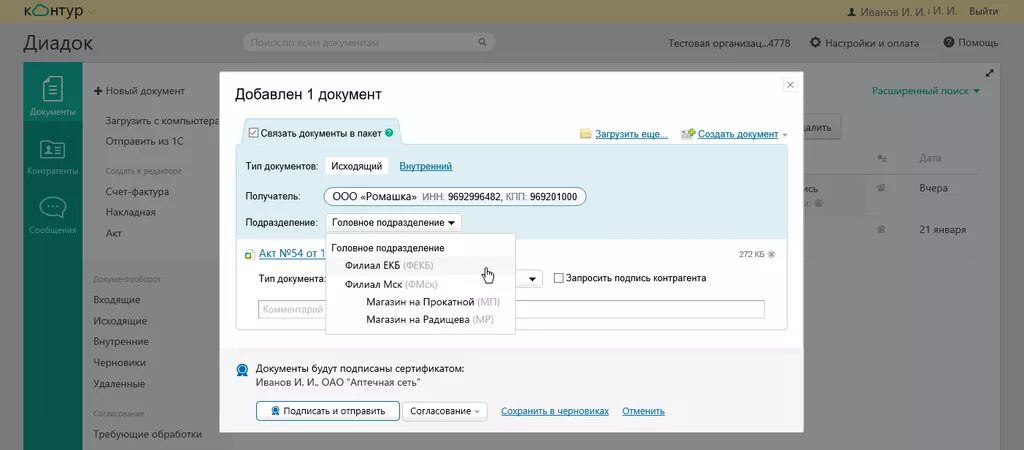The width and height of the screenshot is (1024, 450).
Task: Click the Вчера date cell
Action: tap(933, 188)
